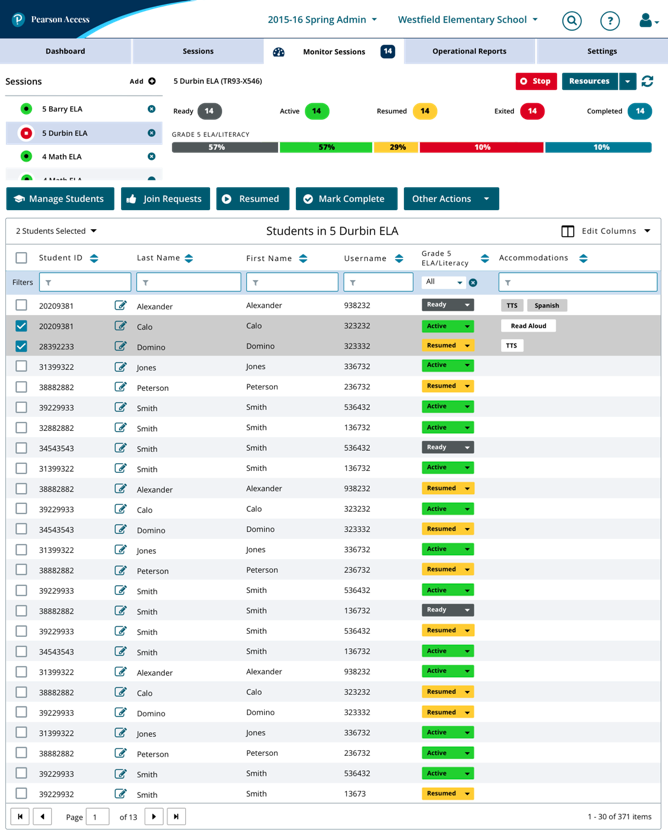Expand the Resources split-button arrow

click(627, 81)
